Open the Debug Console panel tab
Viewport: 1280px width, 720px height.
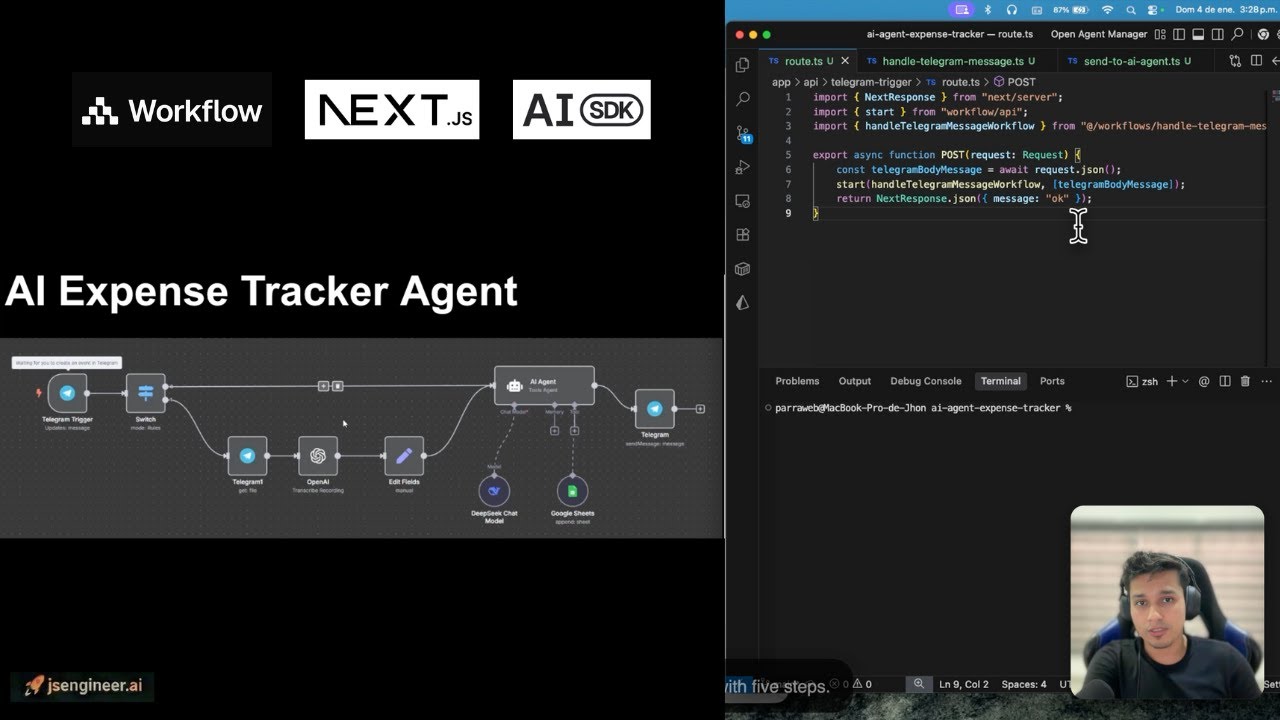pos(926,381)
